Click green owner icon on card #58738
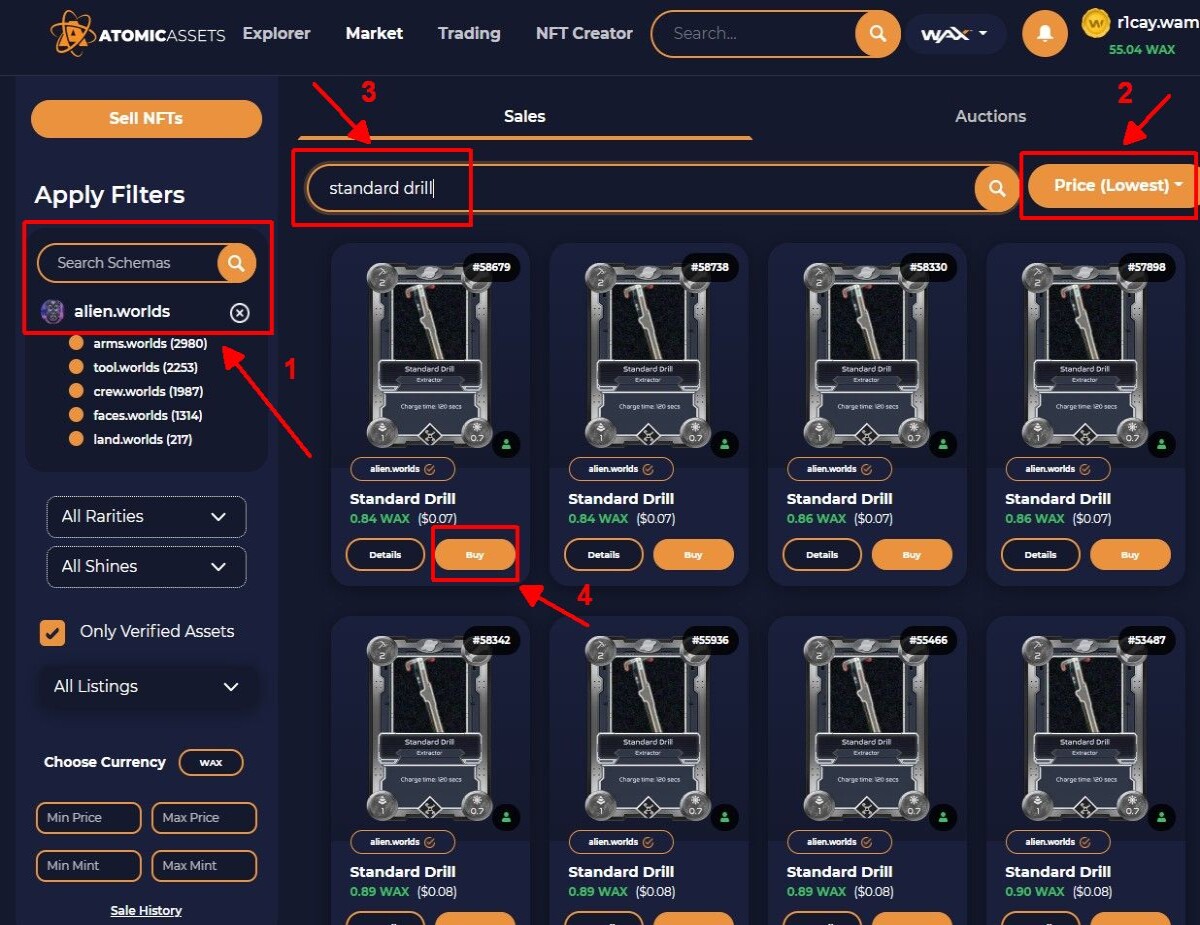The height and width of the screenshot is (925, 1200). click(725, 443)
